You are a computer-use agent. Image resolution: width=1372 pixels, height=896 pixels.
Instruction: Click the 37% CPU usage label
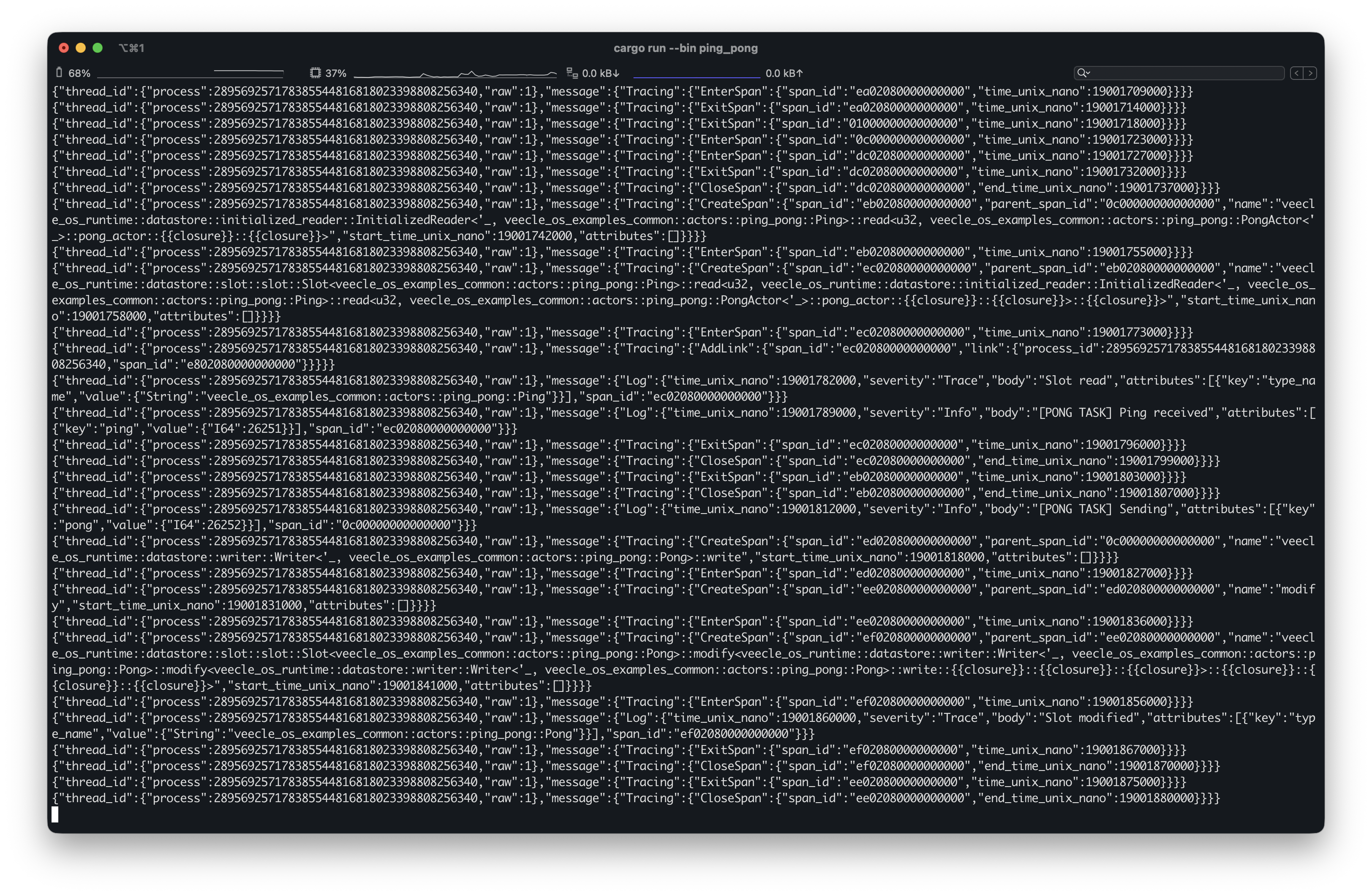tap(336, 73)
